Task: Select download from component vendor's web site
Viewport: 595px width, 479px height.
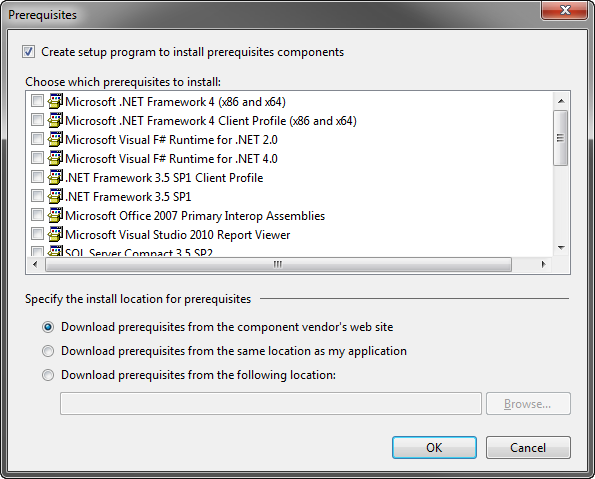Action: click(48, 327)
